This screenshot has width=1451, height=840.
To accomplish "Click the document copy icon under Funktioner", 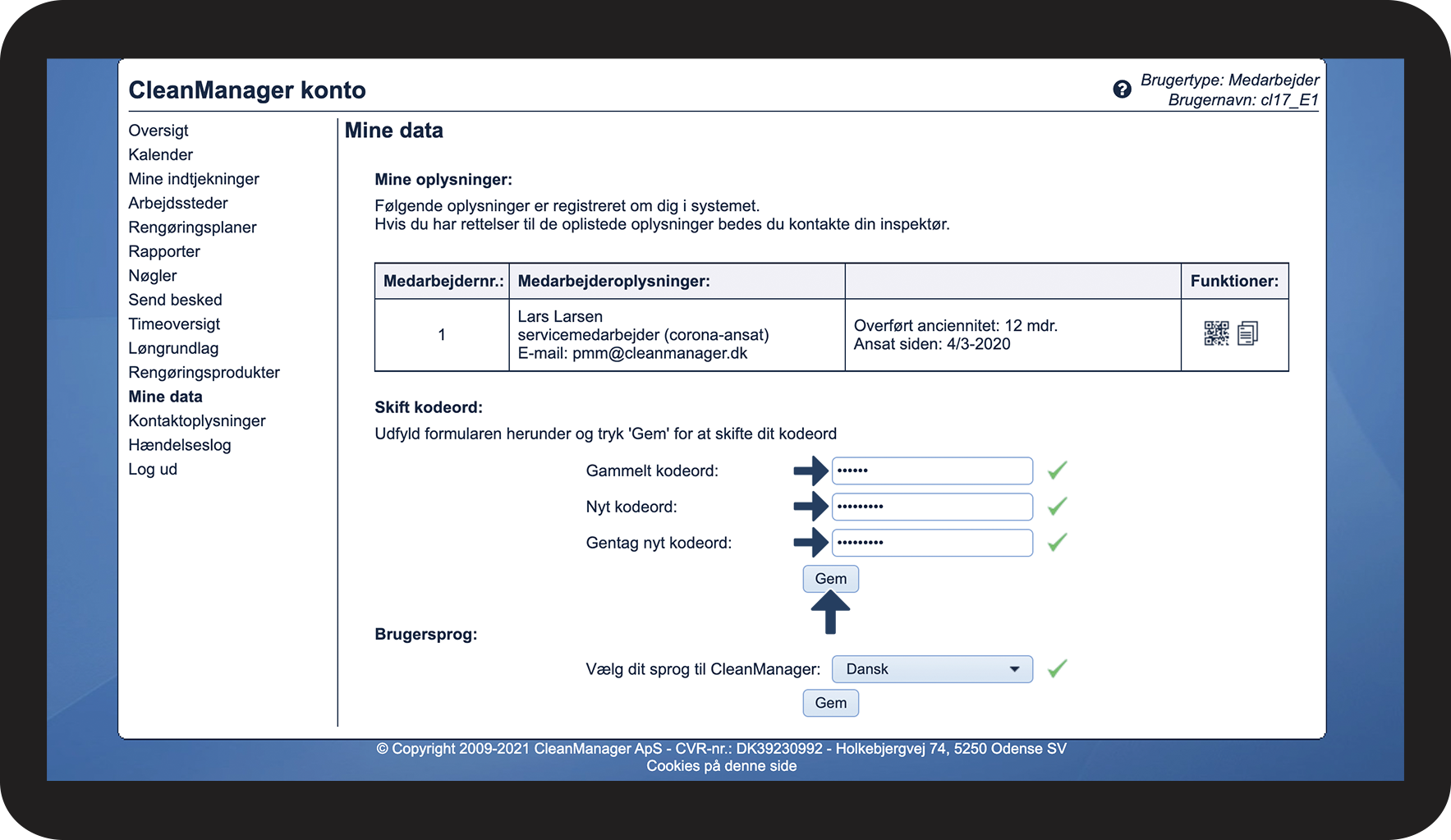I will coord(1247,333).
